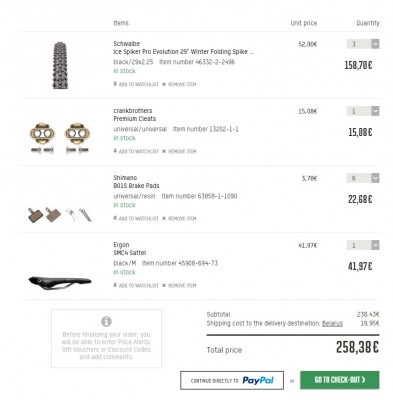The height and width of the screenshot is (400, 393).
Task: Click the info icon in the notice box
Action: [x=106, y=321]
